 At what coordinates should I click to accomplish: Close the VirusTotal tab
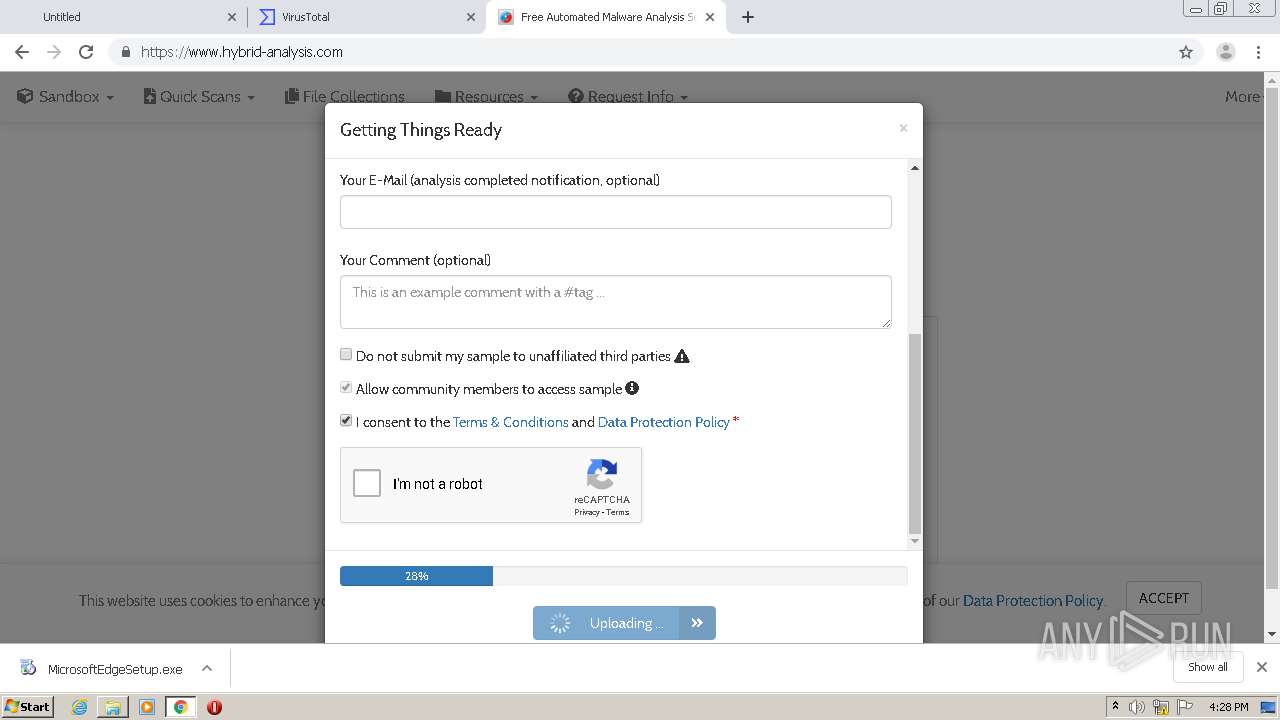click(471, 17)
